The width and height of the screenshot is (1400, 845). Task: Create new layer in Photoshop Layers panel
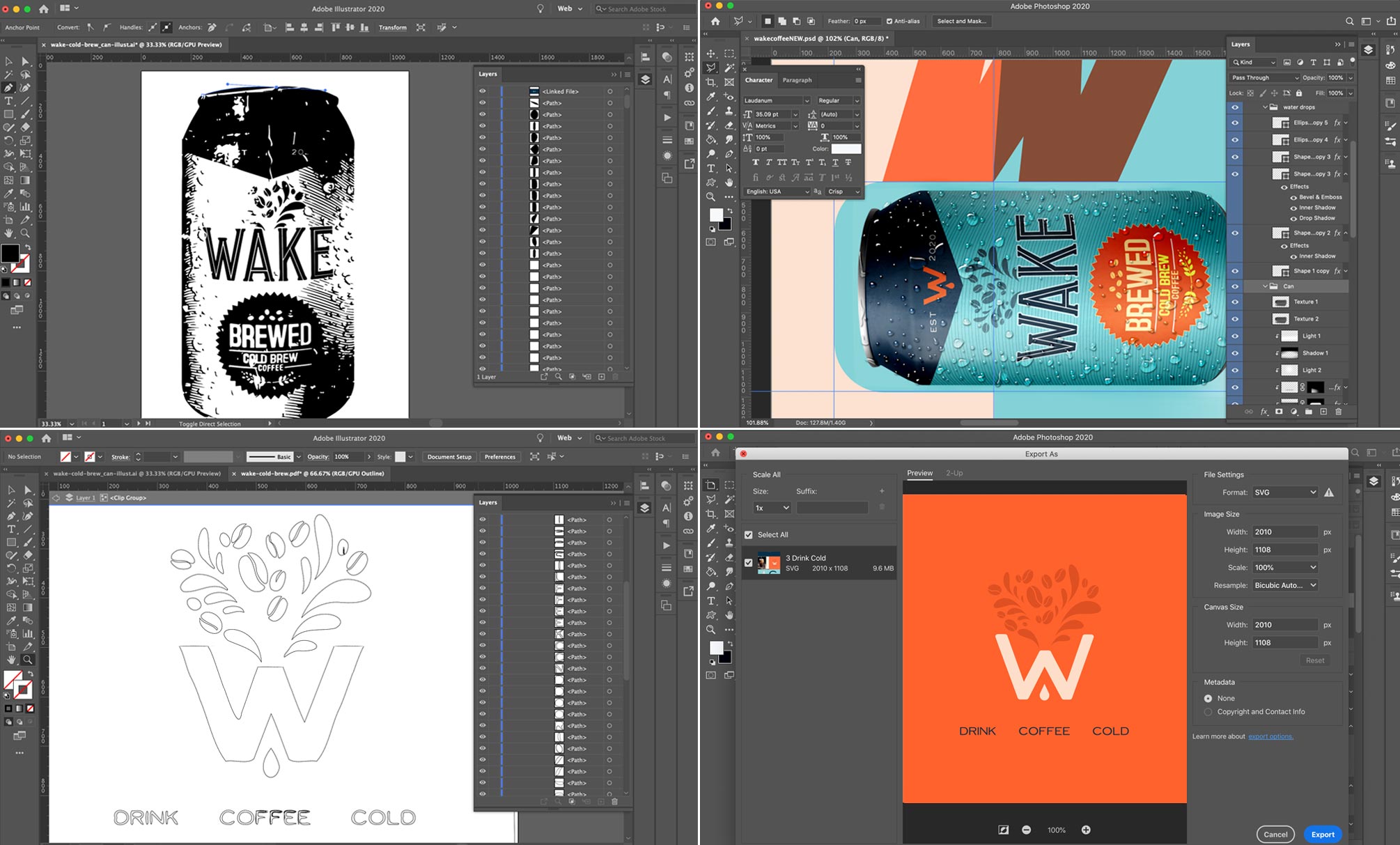(x=1323, y=412)
